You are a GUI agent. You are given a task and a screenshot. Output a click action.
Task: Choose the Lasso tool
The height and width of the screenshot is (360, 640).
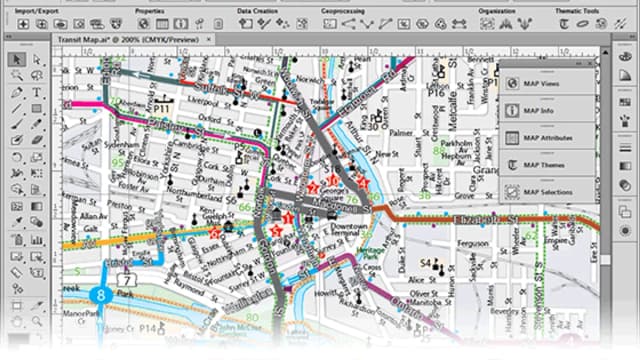pos(37,76)
